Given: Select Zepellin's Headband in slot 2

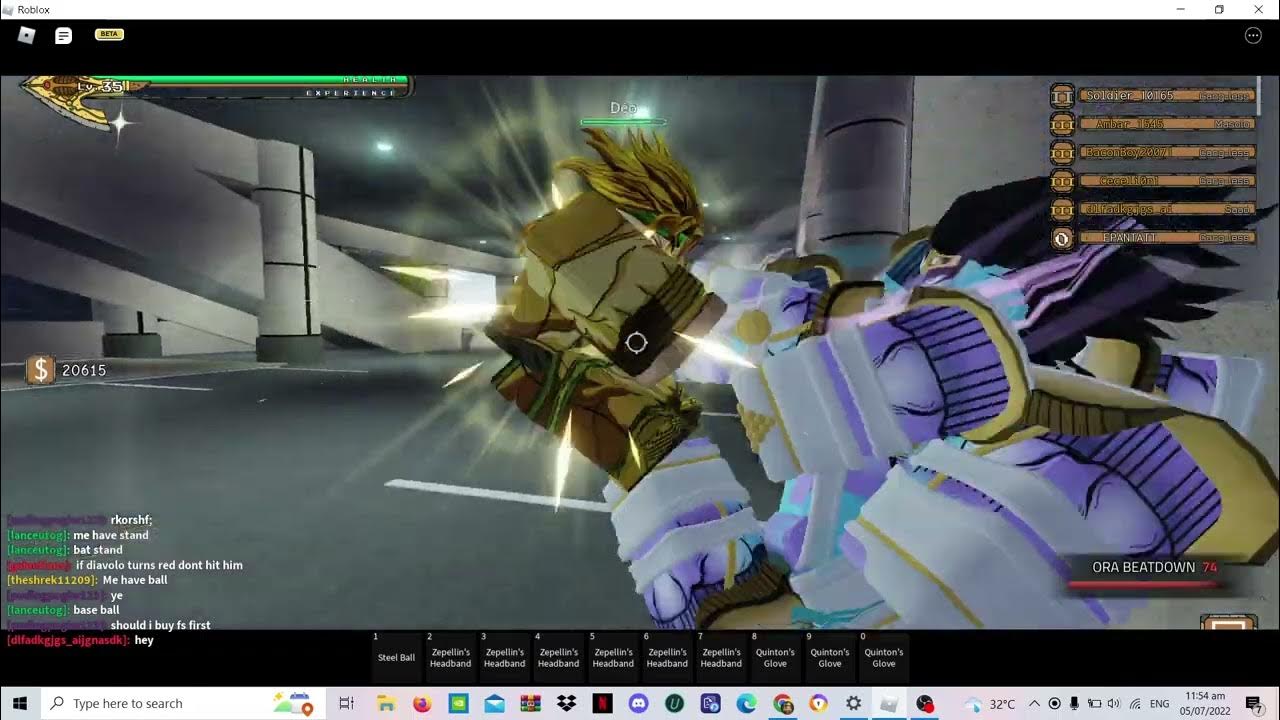Looking at the screenshot, I should coord(450,657).
